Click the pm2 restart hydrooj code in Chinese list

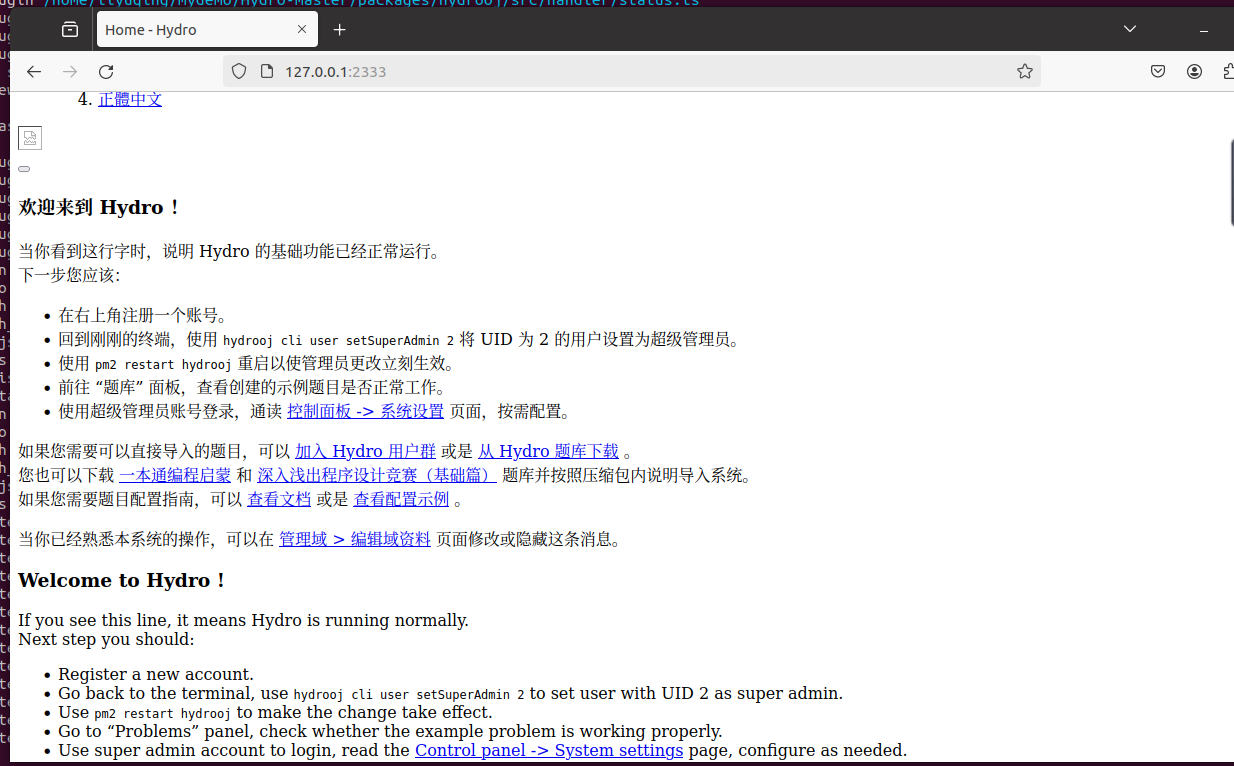(163, 364)
